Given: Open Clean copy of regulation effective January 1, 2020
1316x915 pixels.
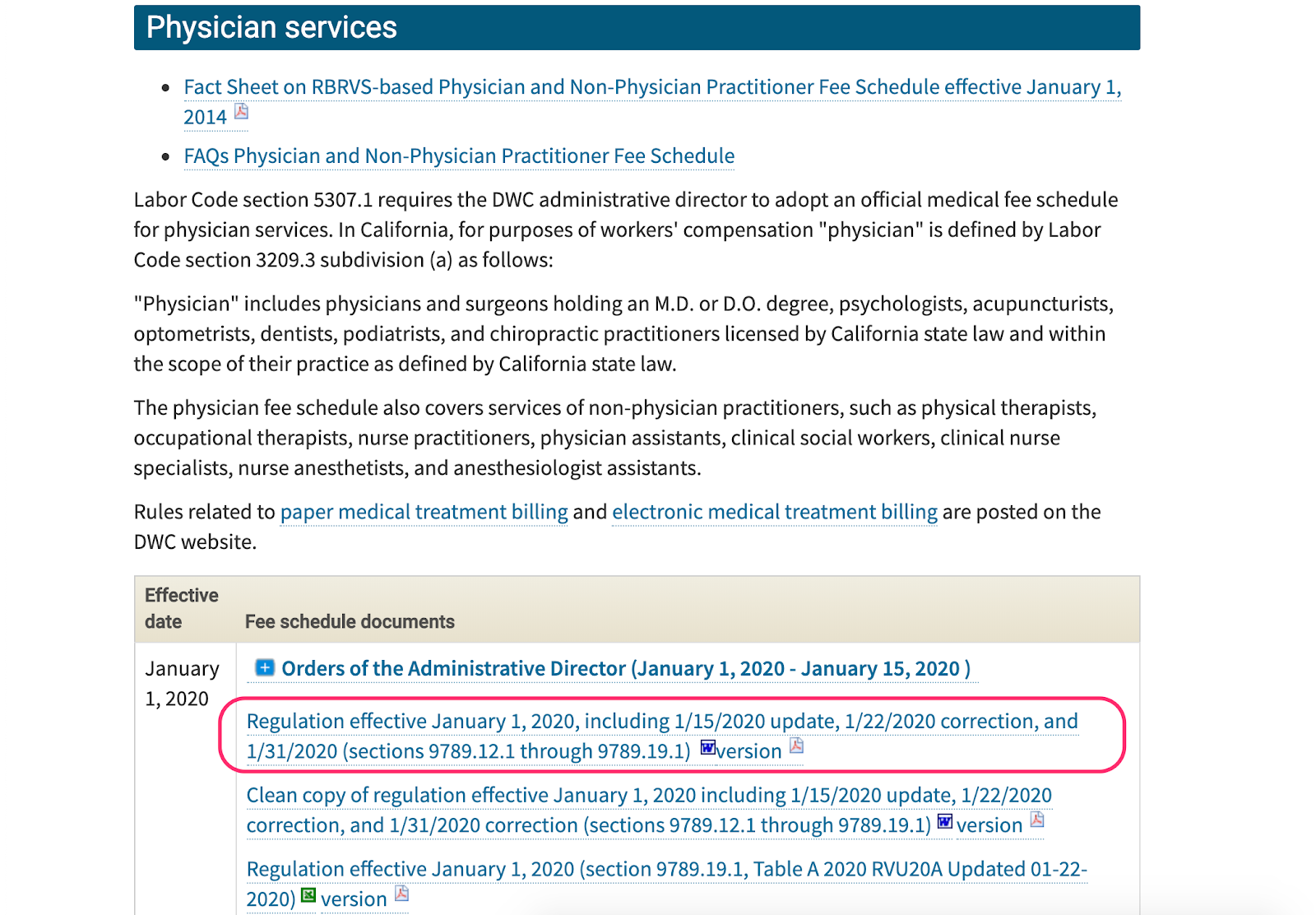Looking at the screenshot, I should tap(649, 810).
